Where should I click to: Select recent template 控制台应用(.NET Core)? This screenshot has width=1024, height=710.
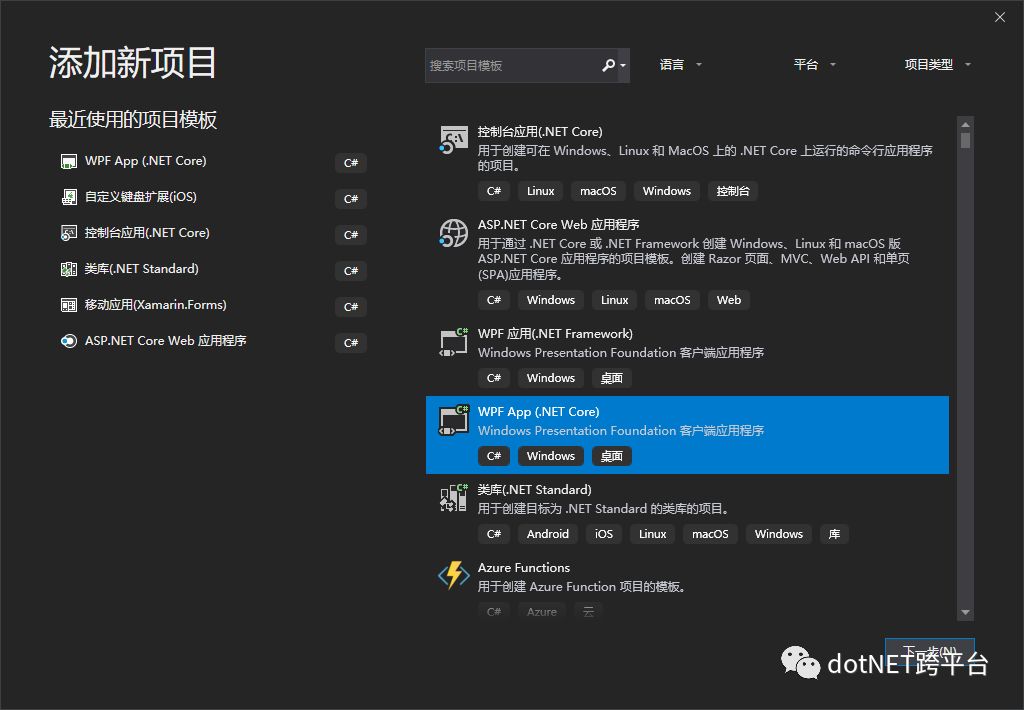147,233
